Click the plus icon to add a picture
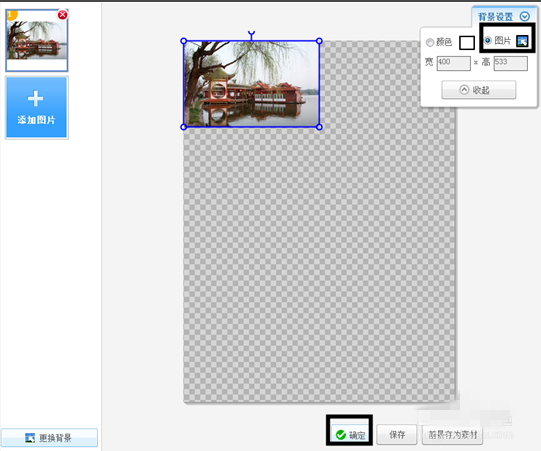 (x=36, y=99)
